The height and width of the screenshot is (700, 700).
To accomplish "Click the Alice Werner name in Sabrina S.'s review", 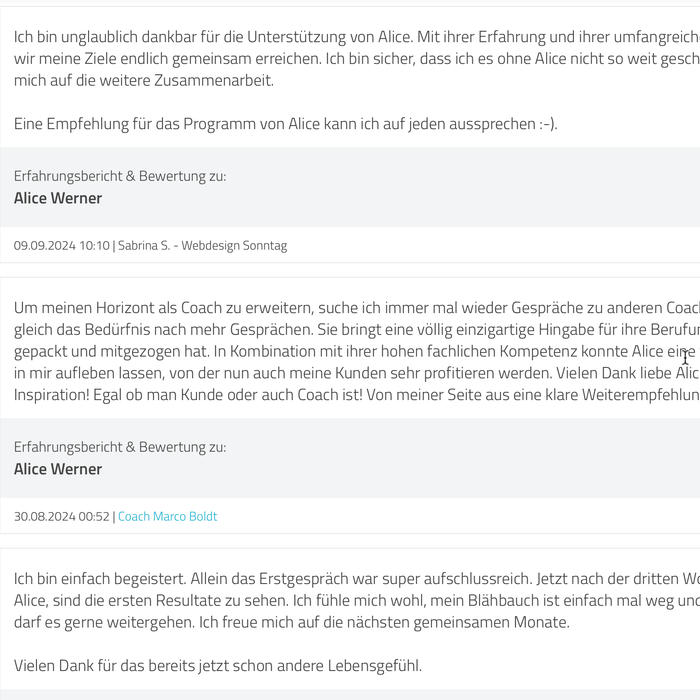I will (58, 198).
